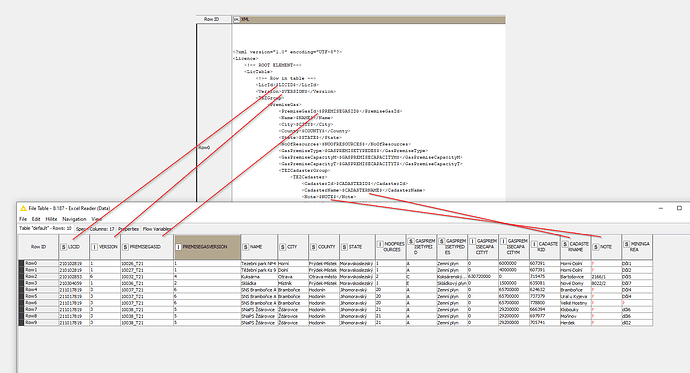690x373 pixels.
Task: Click the Skládkový plyn cell in Row3
Action: 452,283
